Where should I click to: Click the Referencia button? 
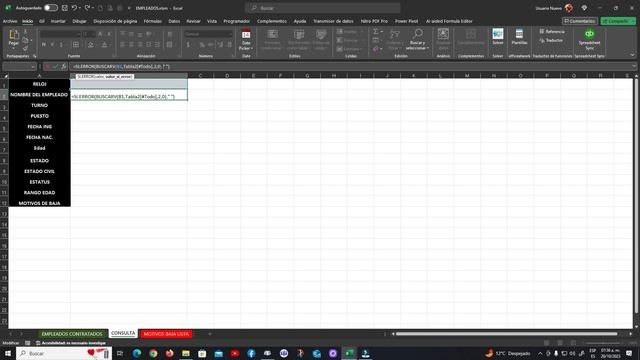552,31
